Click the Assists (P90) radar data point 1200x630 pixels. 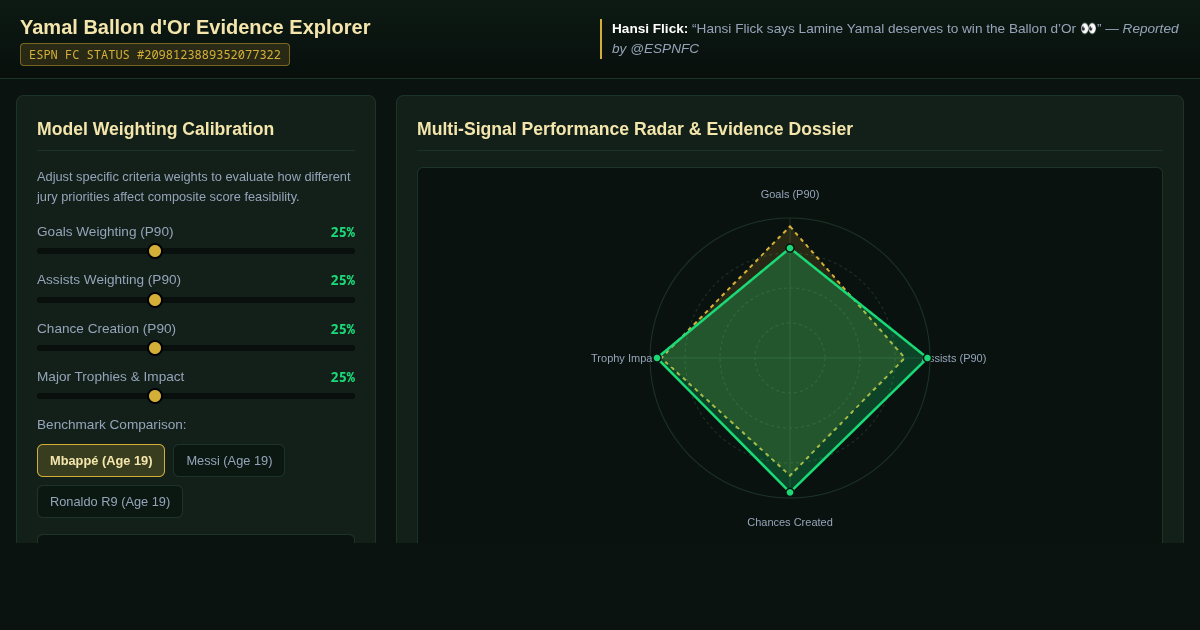tap(927, 358)
